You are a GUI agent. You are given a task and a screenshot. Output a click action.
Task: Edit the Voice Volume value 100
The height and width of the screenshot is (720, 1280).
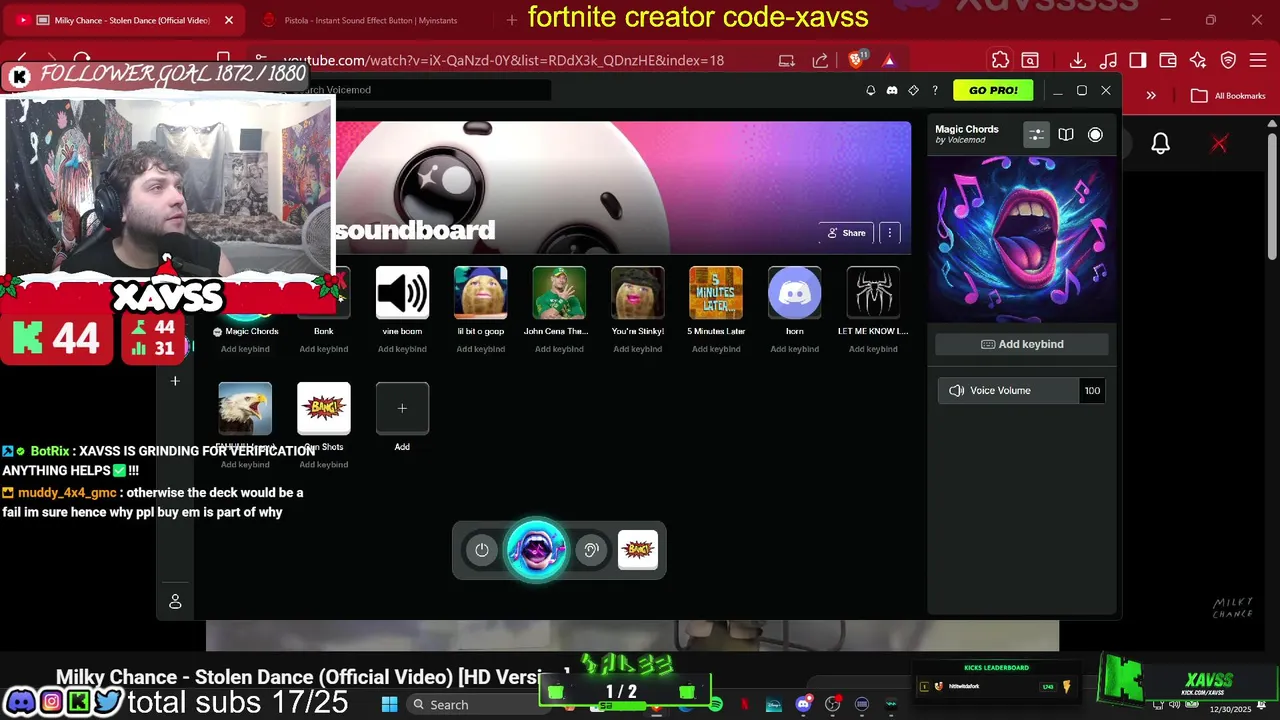[1092, 391]
